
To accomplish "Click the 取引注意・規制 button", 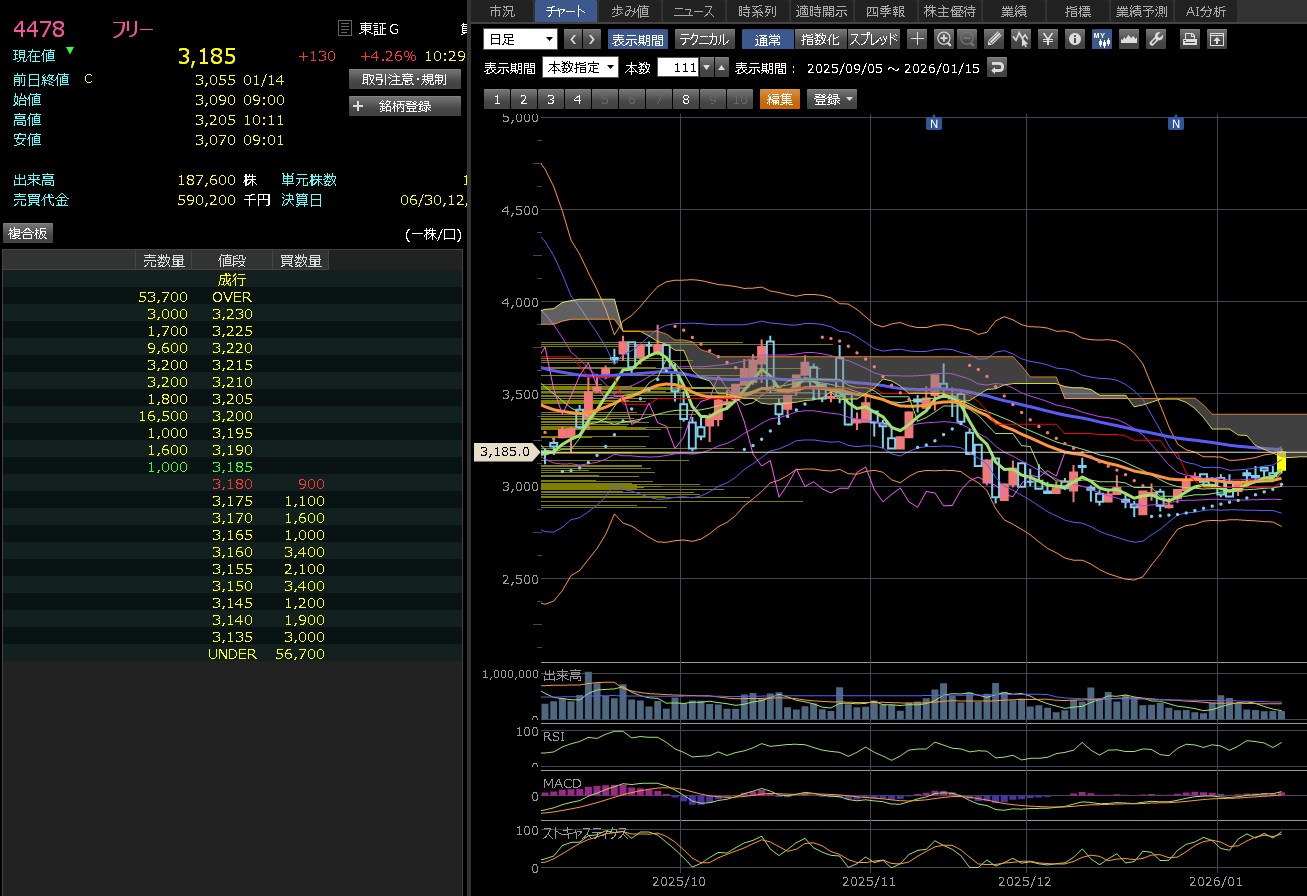I will pos(405,79).
